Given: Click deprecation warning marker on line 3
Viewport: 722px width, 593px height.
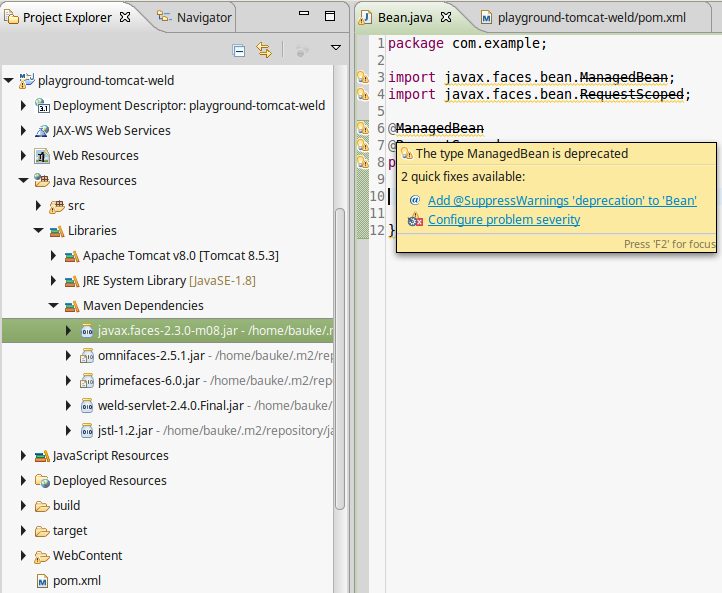Looking at the screenshot, I should pyautogui.click(x=363, y=77).
